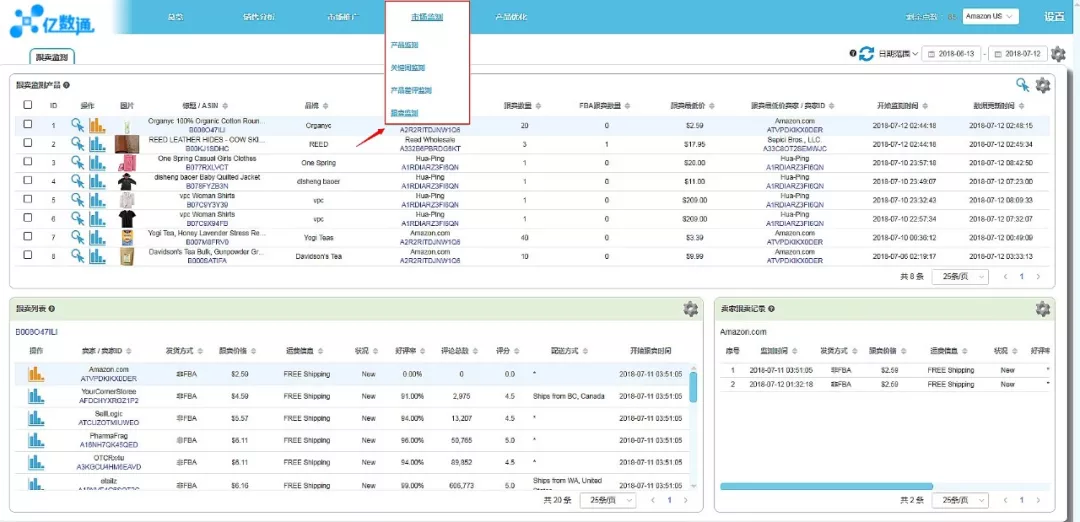The height and width of the screenshot is (522, 1080).
Task: Click the start date field 2018-06-13
Action: [950, 54]
